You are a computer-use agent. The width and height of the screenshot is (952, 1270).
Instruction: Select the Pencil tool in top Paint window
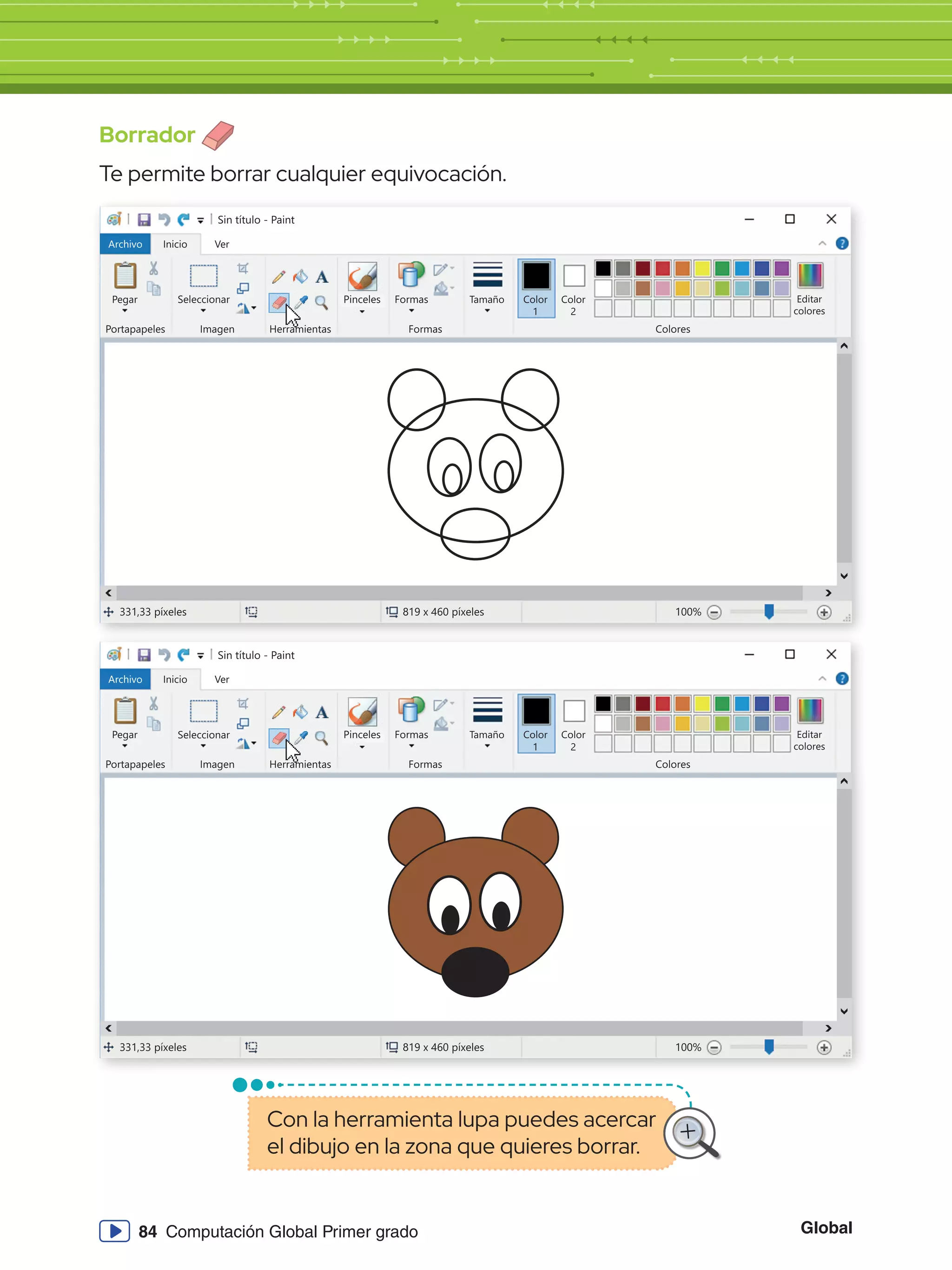click(278, 277)
